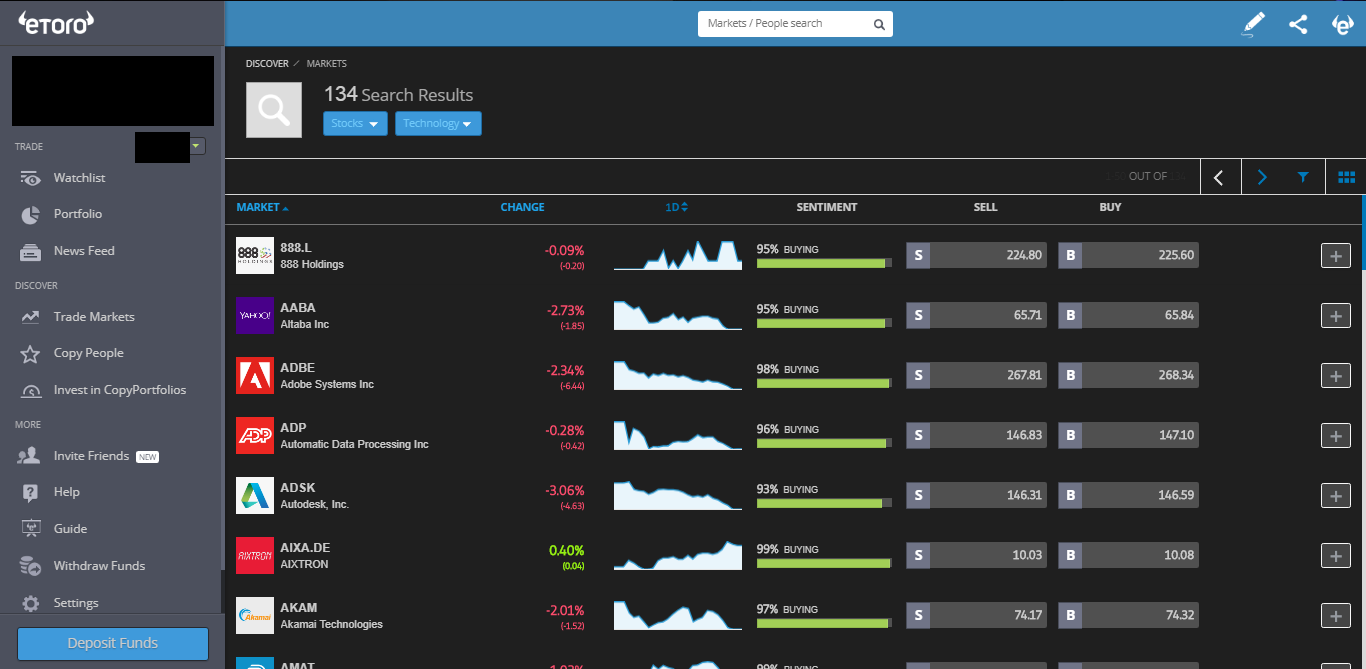Click the Buy button for ADP at 147.10

tap(1128, 435)
